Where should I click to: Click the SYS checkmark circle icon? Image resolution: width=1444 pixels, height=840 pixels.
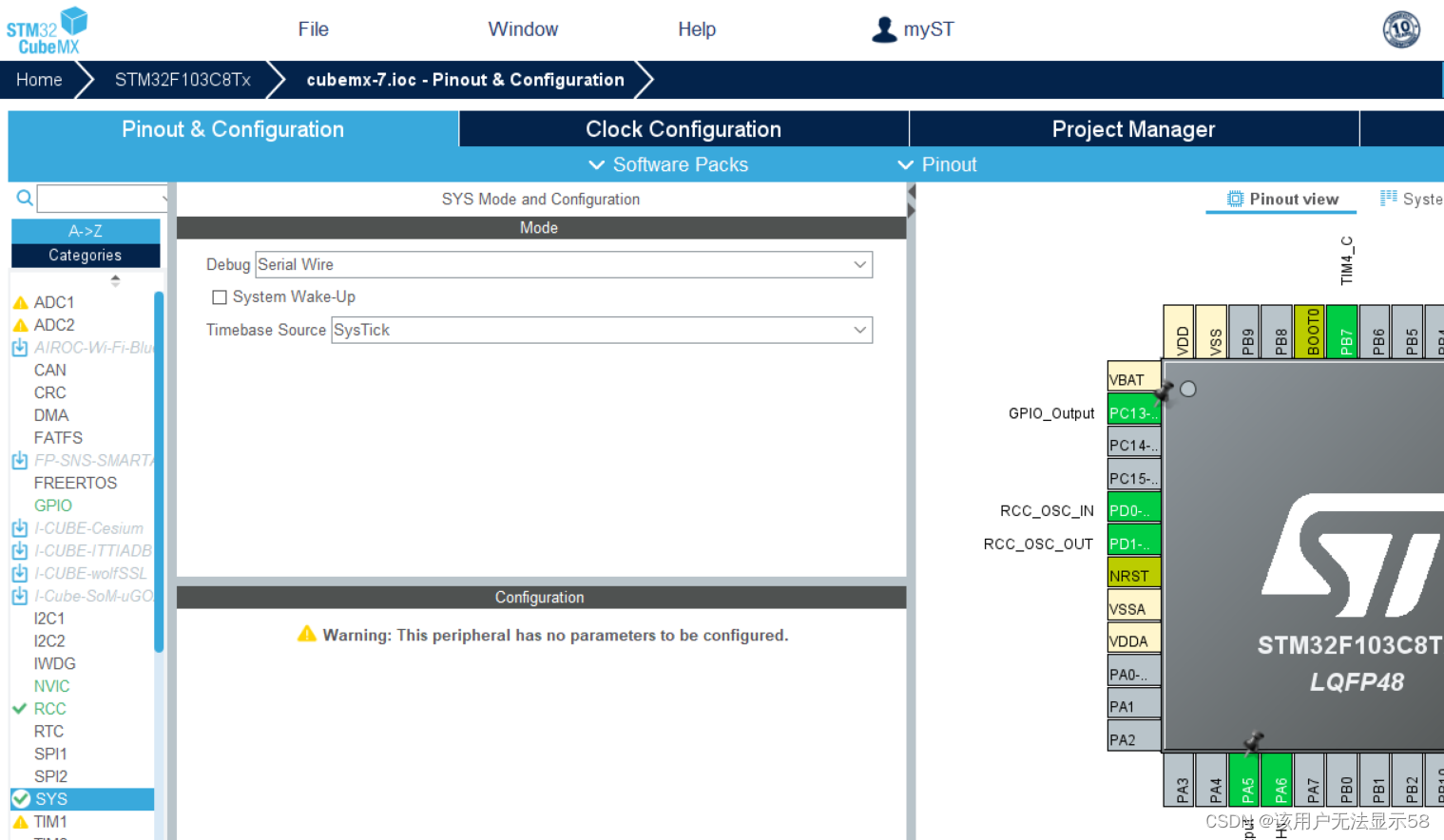[x=21, y=799]
